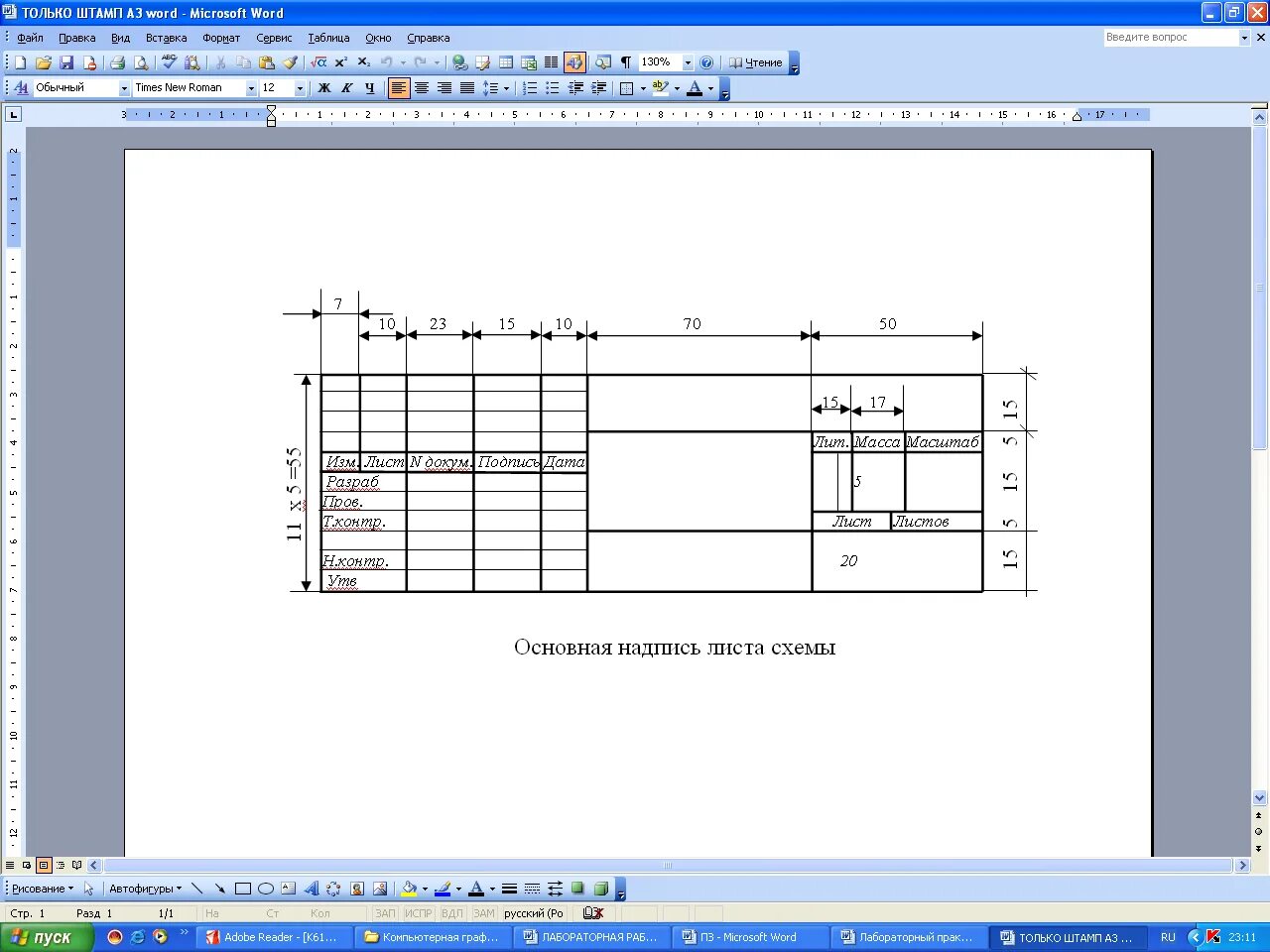Align text left
The image size is (1270, 952).
pos(399,88)
